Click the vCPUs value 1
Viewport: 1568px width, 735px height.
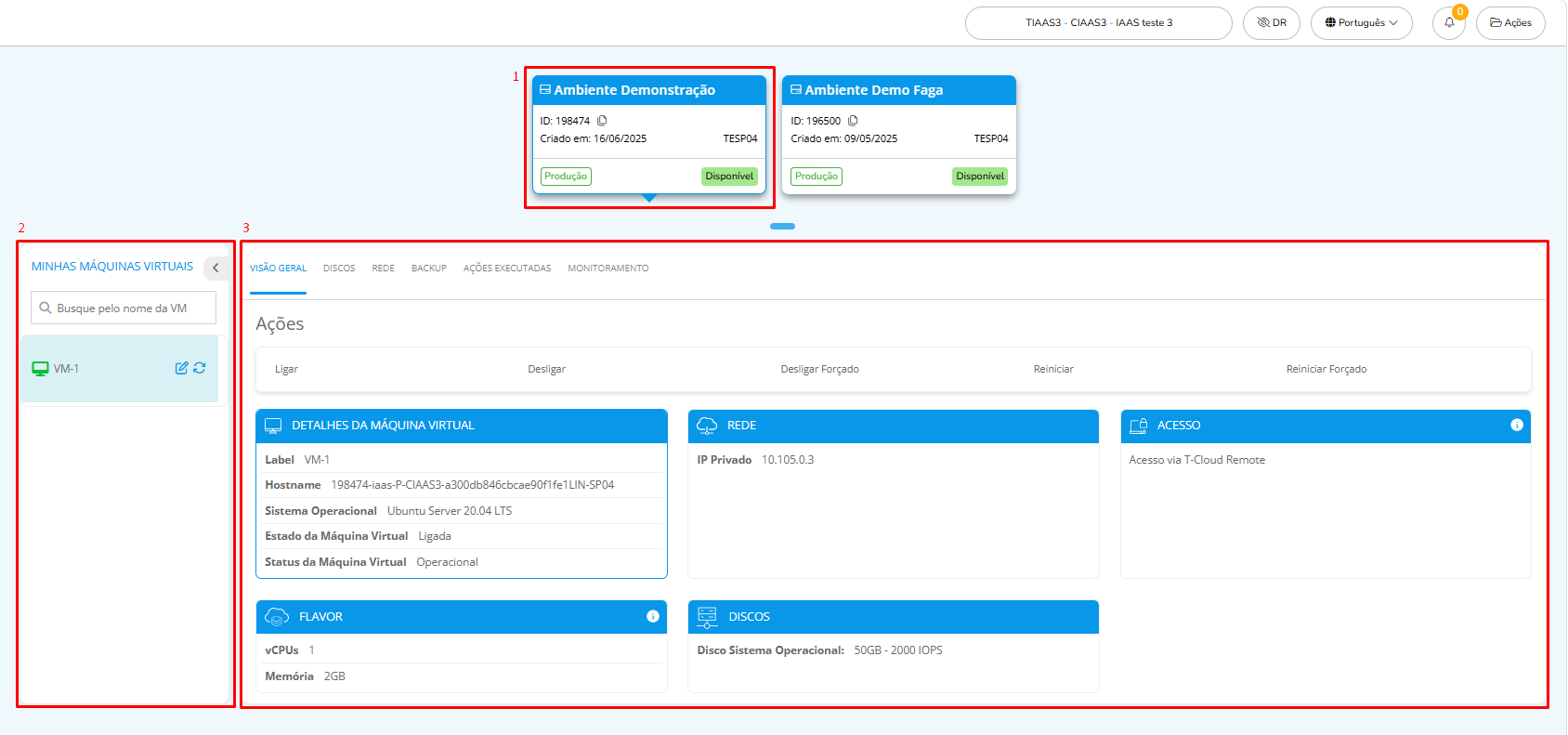[312, 650]
